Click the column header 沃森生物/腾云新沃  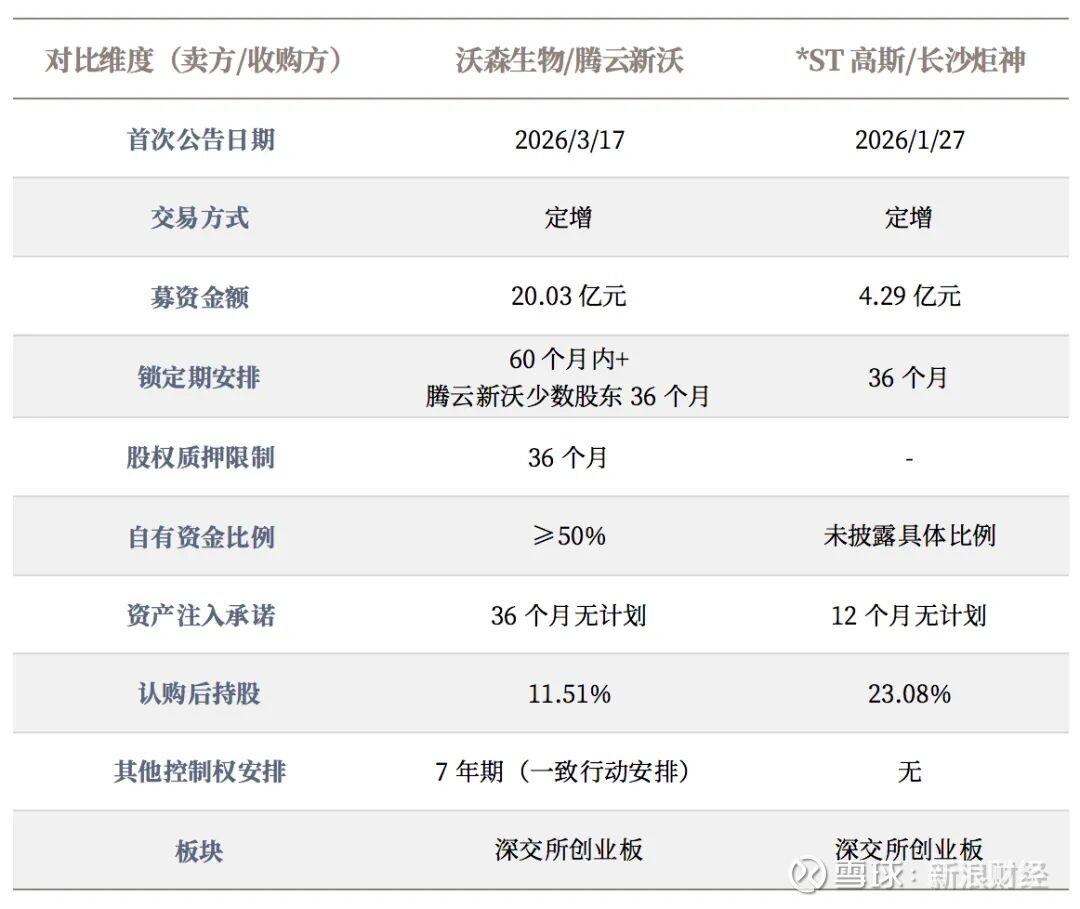coord(569,61)
